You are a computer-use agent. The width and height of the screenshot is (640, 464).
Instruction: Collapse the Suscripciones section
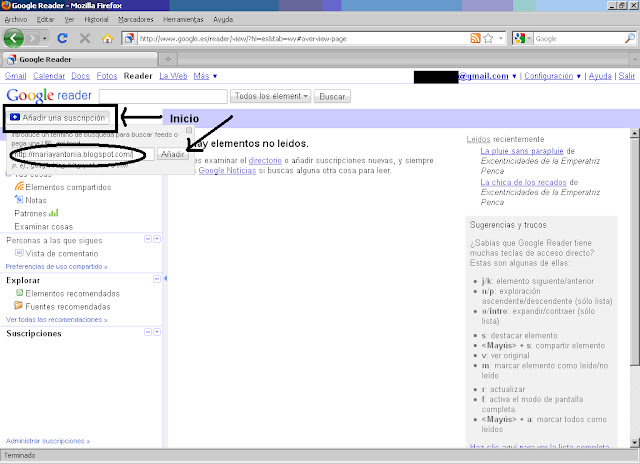(148, 332)
